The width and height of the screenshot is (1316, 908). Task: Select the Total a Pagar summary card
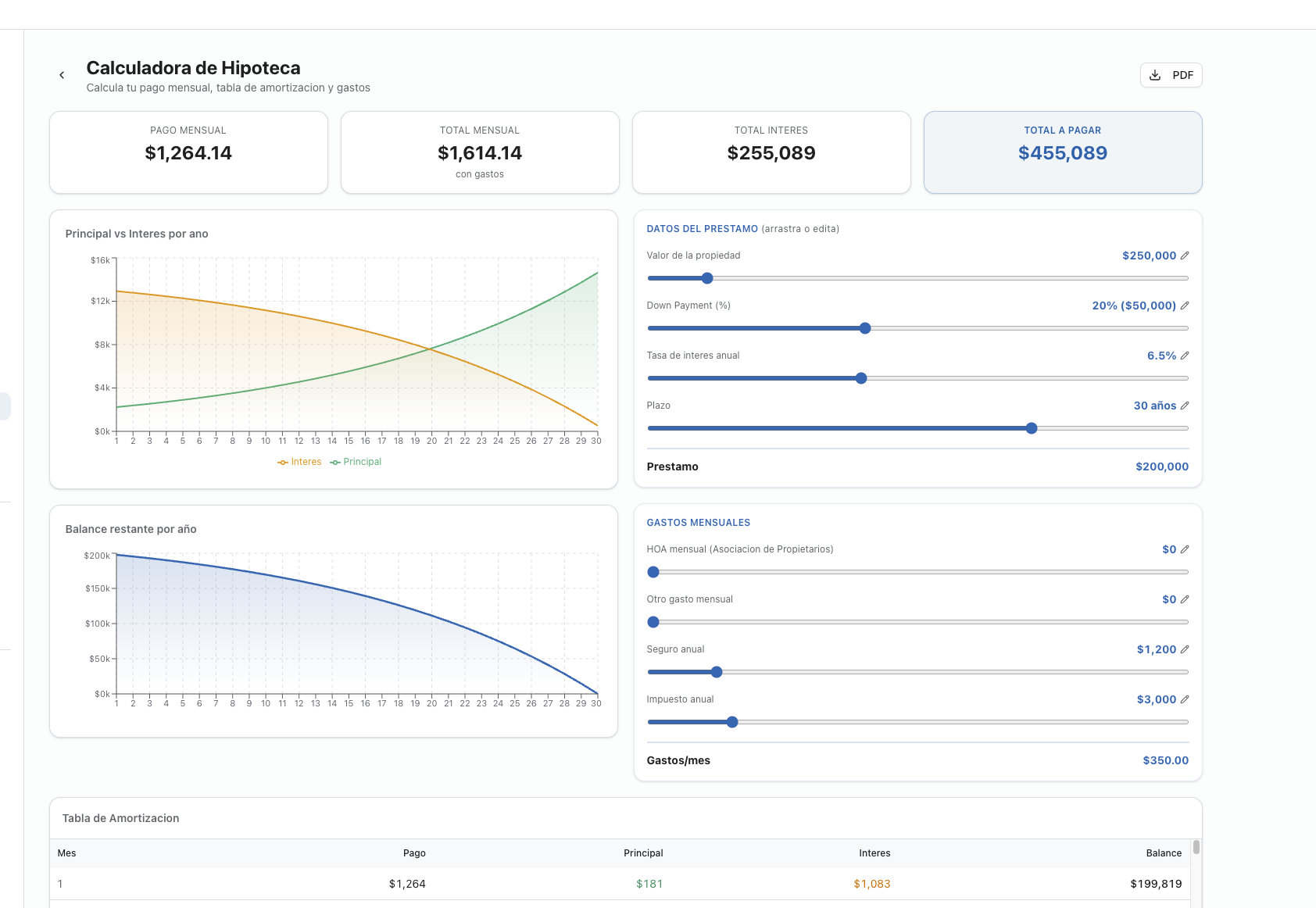pyautogui.click(x=1062, y=152)
